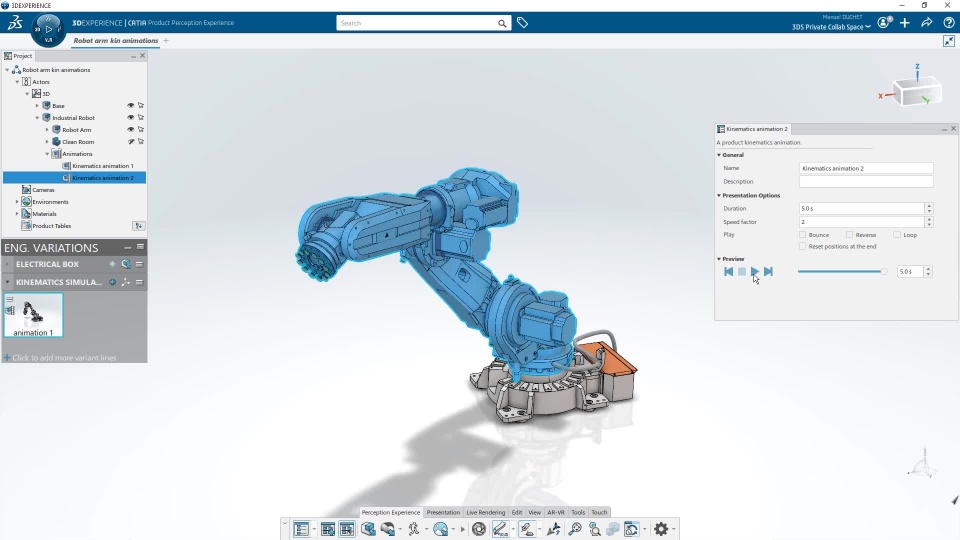
Task: Enable the Bounce checkbox
Action: [x=803, y=235]
